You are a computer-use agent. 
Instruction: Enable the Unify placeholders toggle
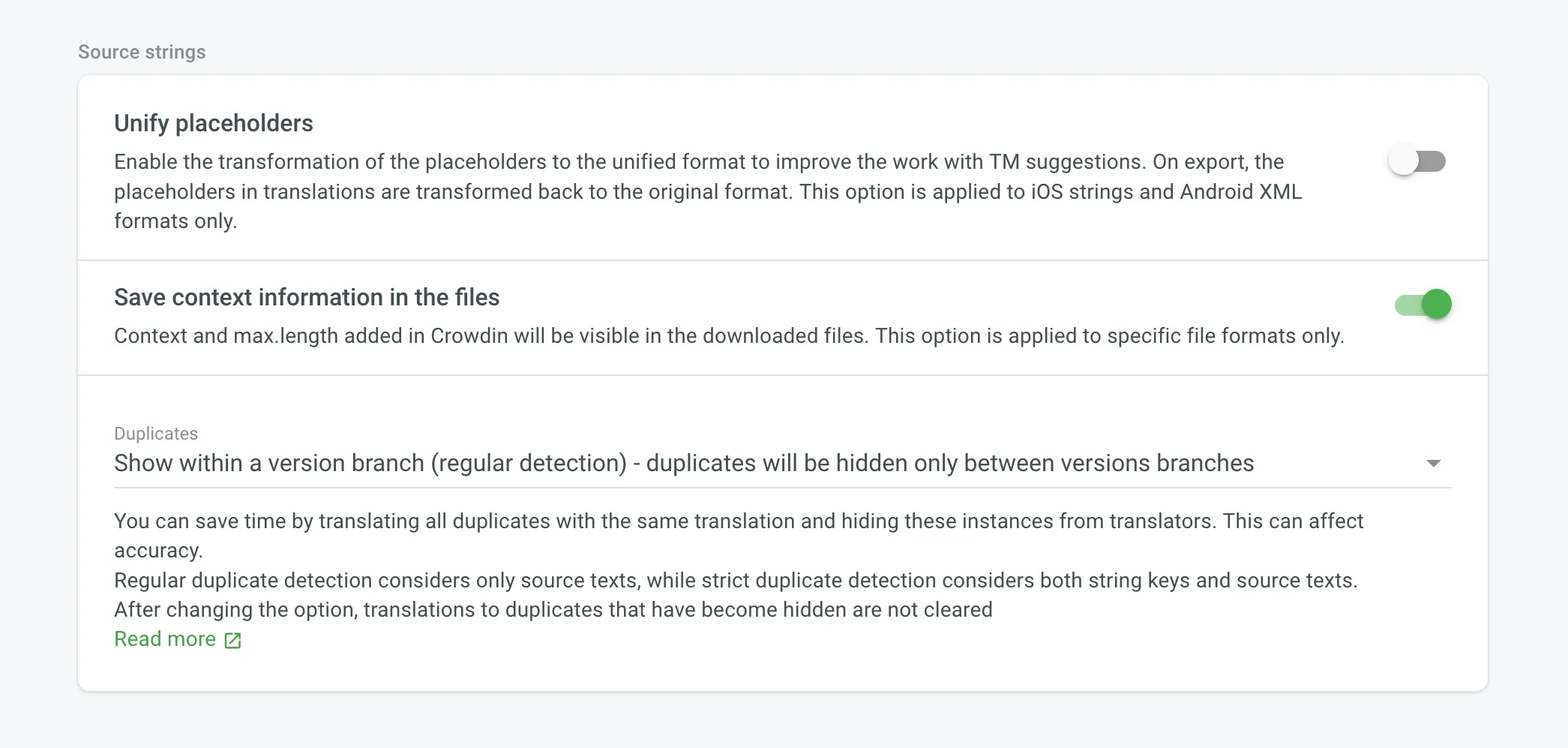pyautogui.click(x=1417, y=161)
